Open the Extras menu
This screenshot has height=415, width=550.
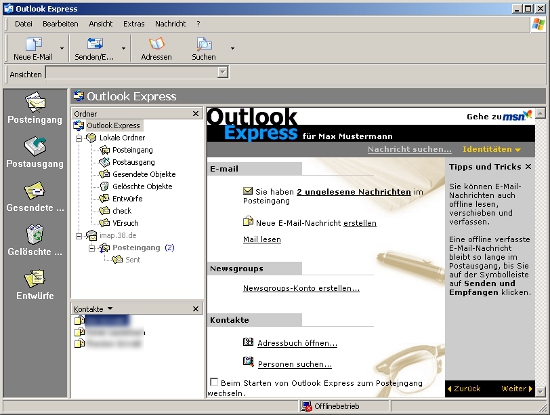click(134, 24)
